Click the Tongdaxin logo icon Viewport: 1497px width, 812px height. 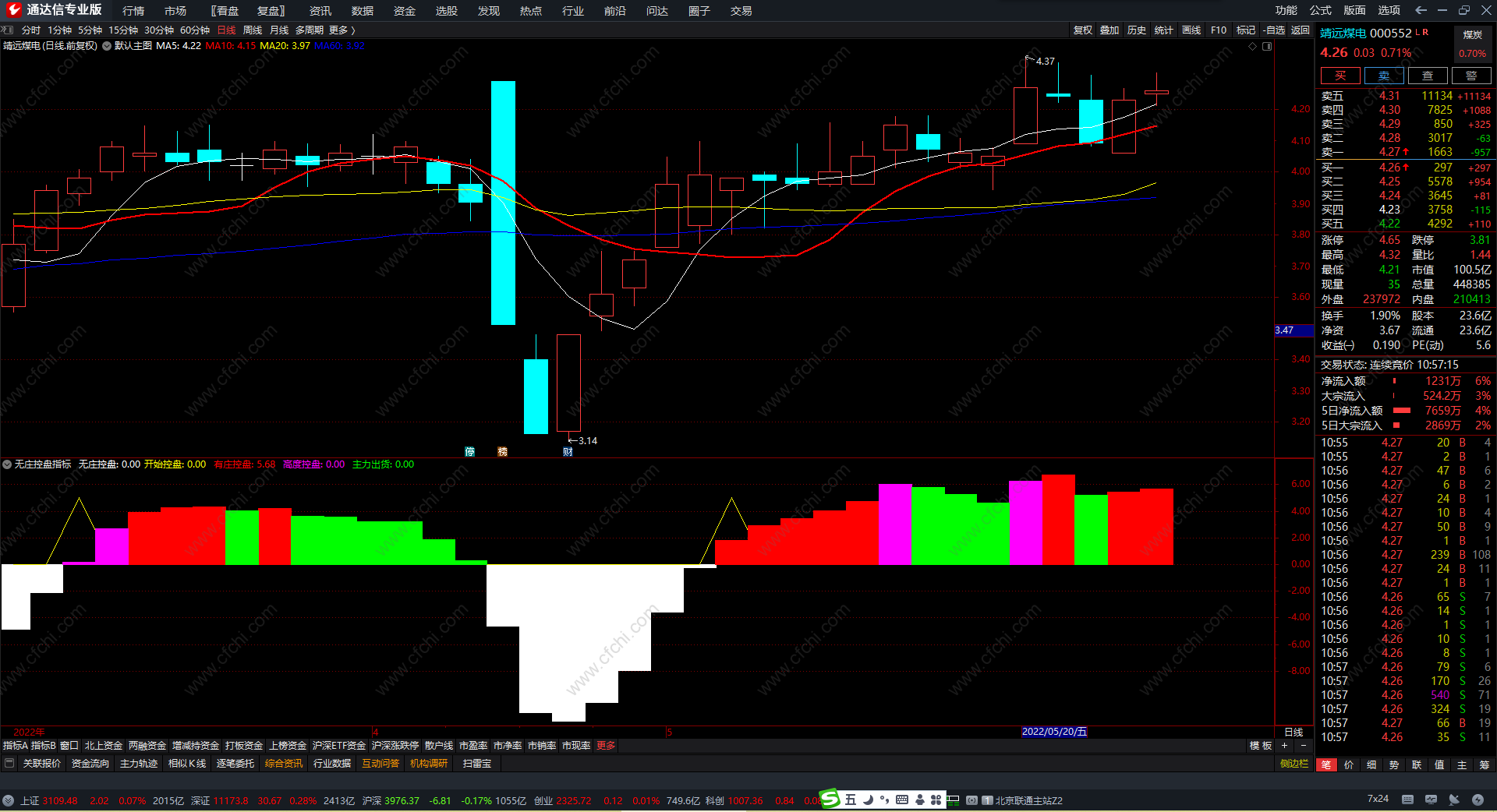[x=12, y=10]
